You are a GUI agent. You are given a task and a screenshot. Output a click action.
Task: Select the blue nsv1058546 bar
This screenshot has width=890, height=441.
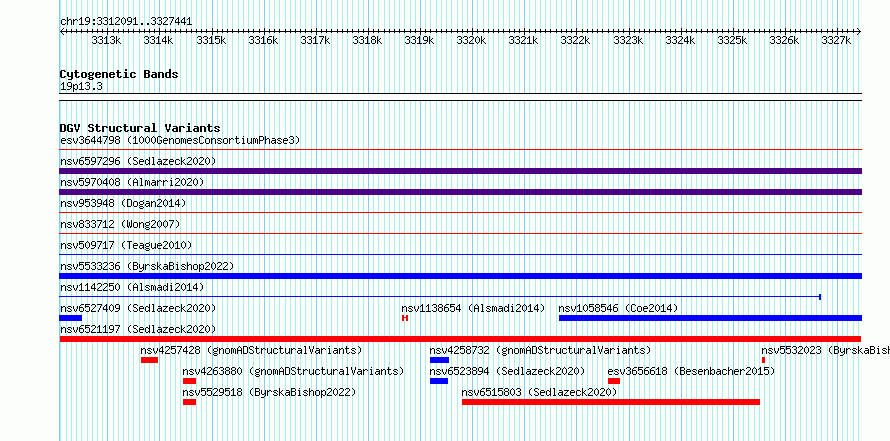[710, 318]
